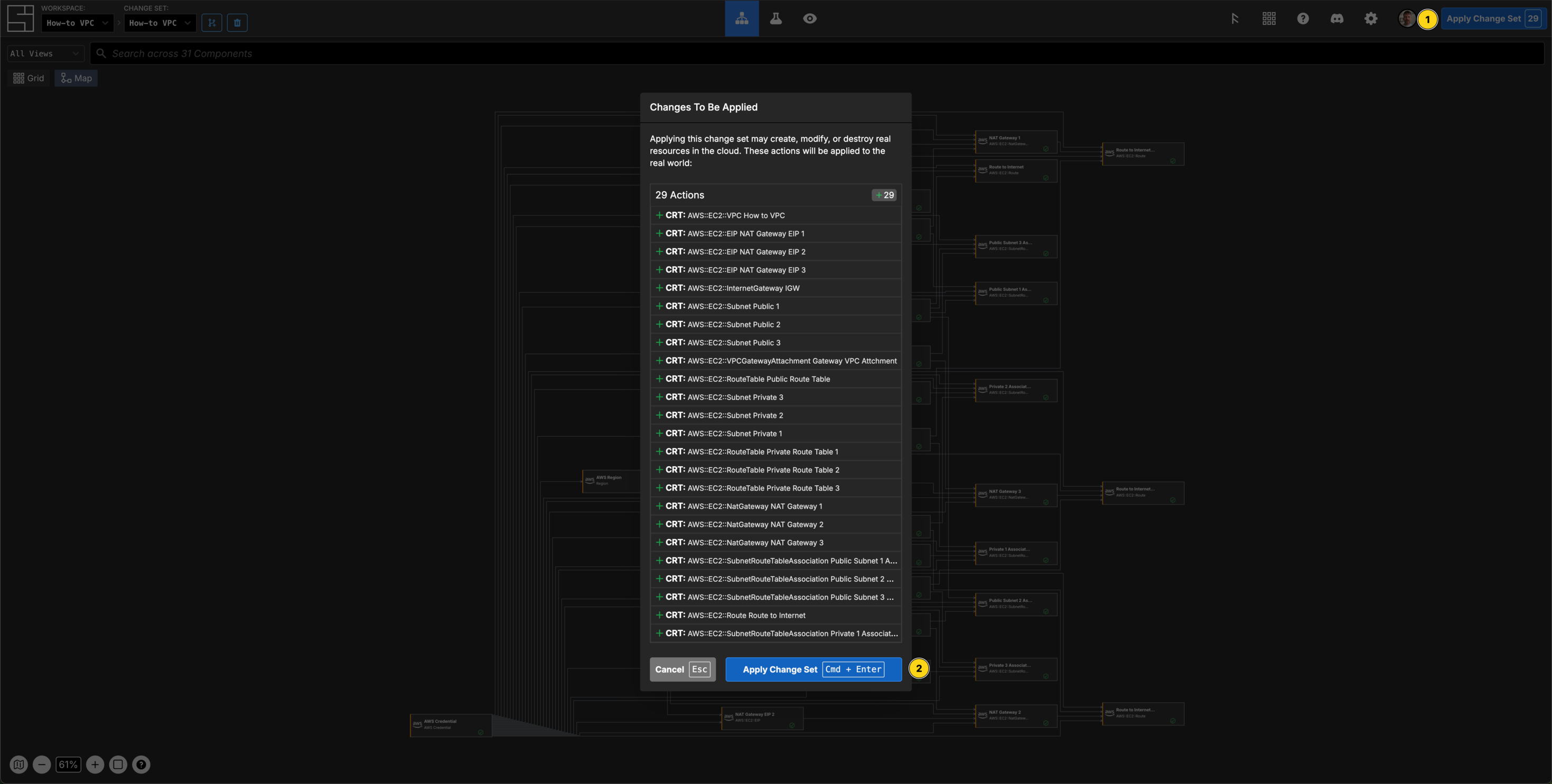Select 'SubnetRouteTableAssociation Public Subnet 1' row
This screenshot has width=1552, height=784.
(775, 561)
